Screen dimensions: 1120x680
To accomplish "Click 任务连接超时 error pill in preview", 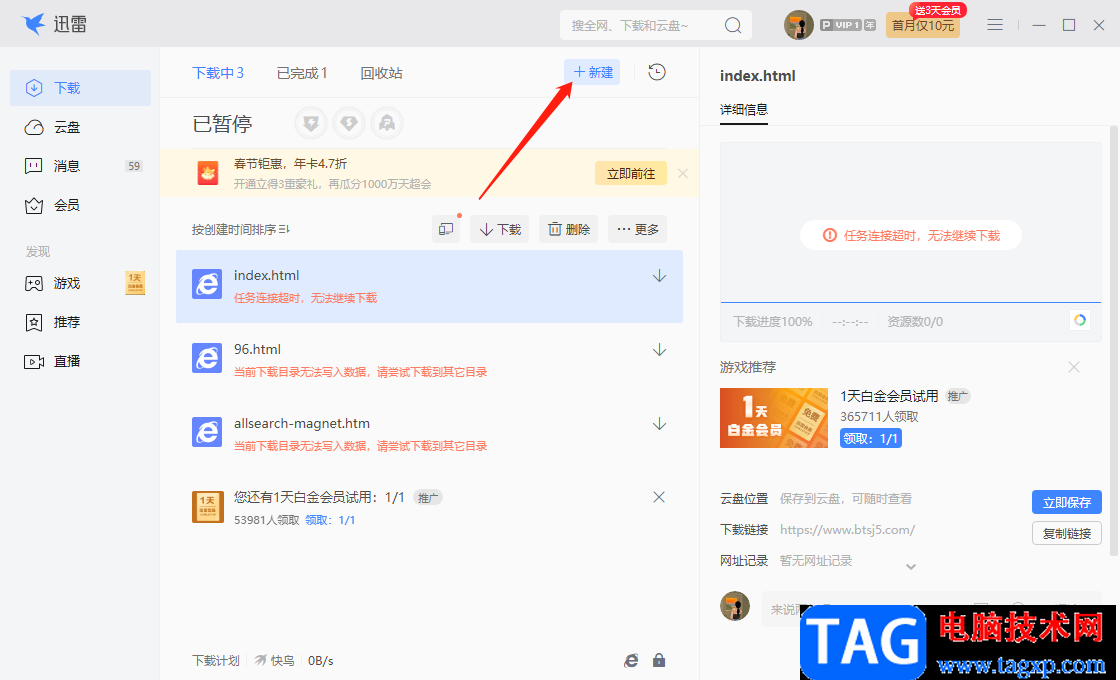I will 911,235.
